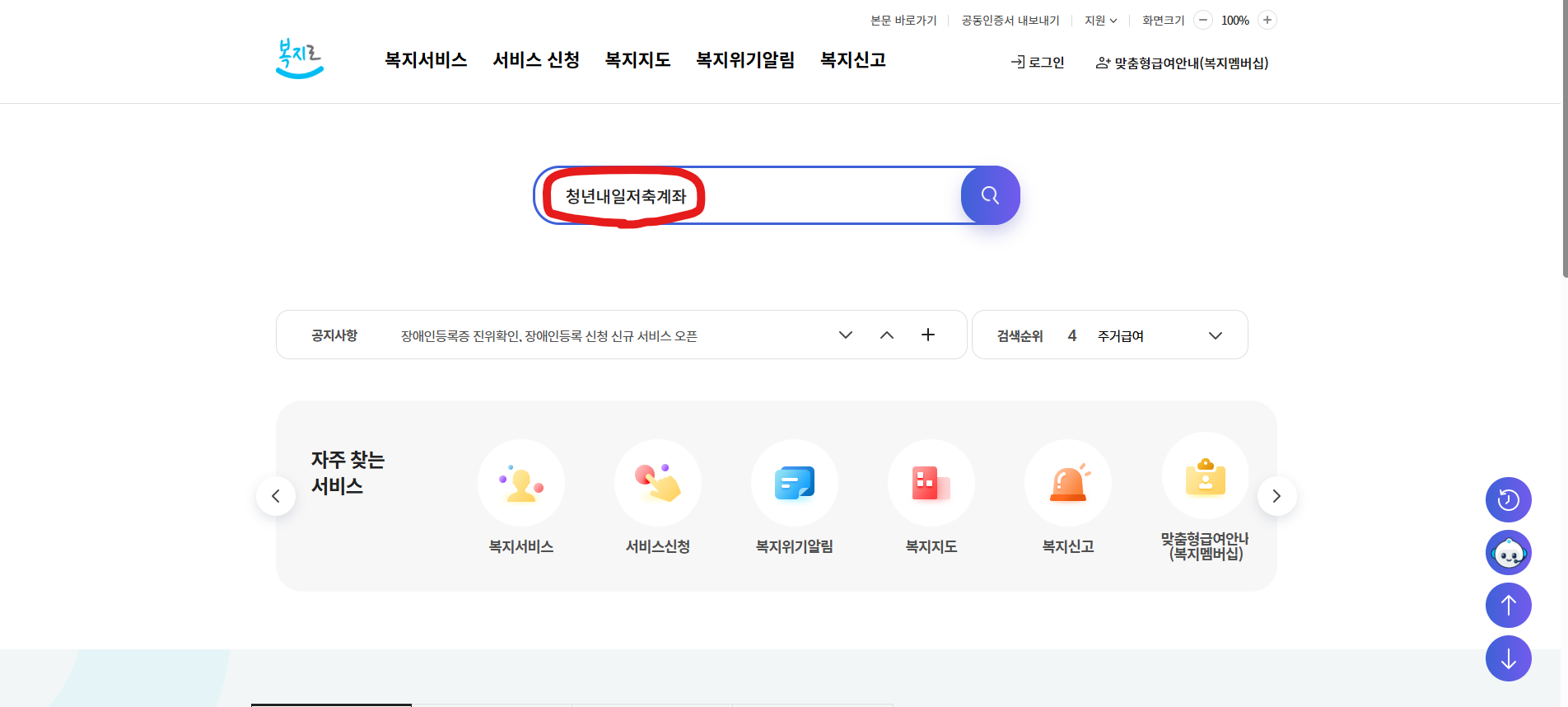This screenshot has width=1568, height=707.
Task: Show previous frequently used services
Action: pyautogui.click(x=276, y=496)
